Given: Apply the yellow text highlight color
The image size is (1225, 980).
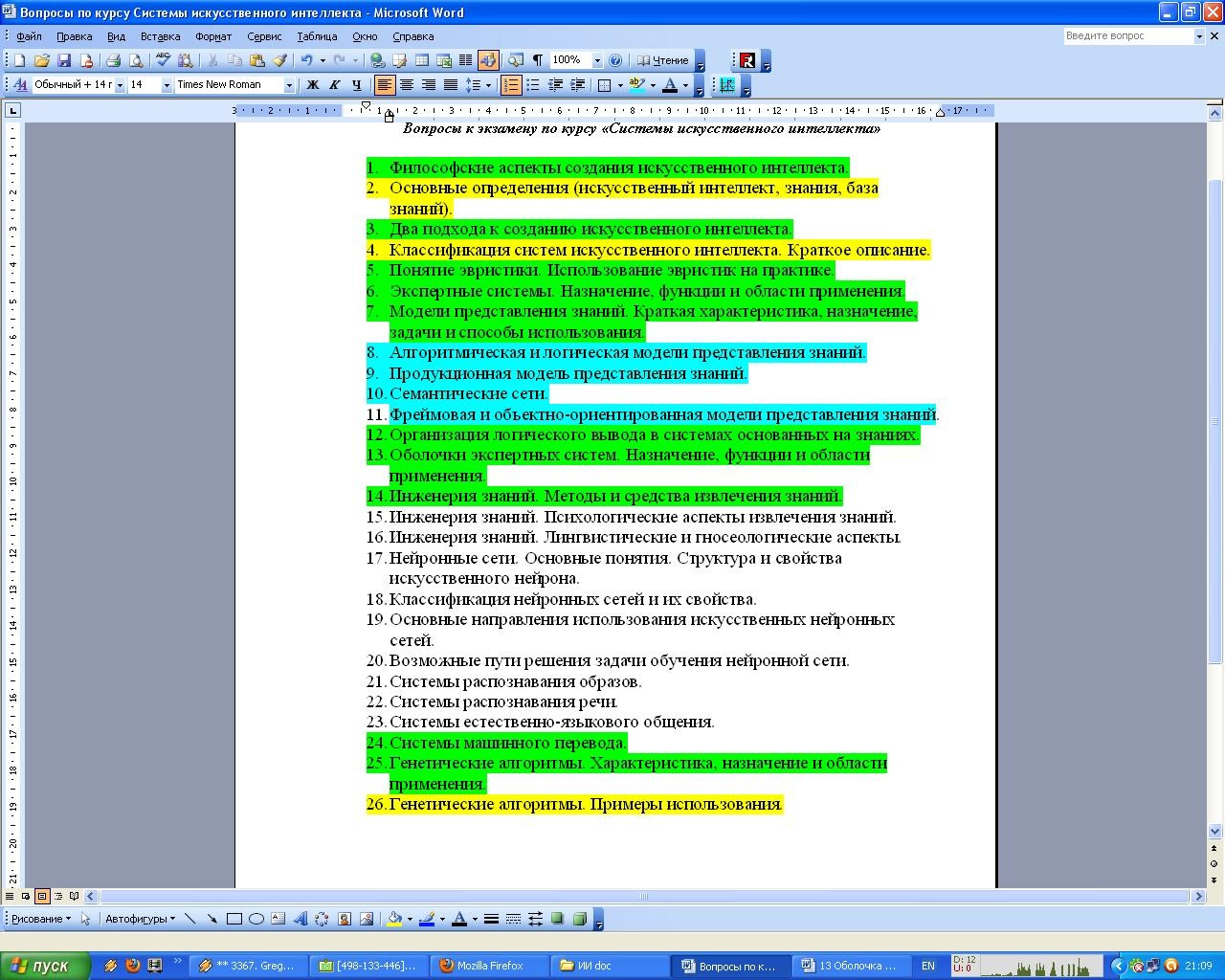Looking at the screenshot, I should 637,85.
